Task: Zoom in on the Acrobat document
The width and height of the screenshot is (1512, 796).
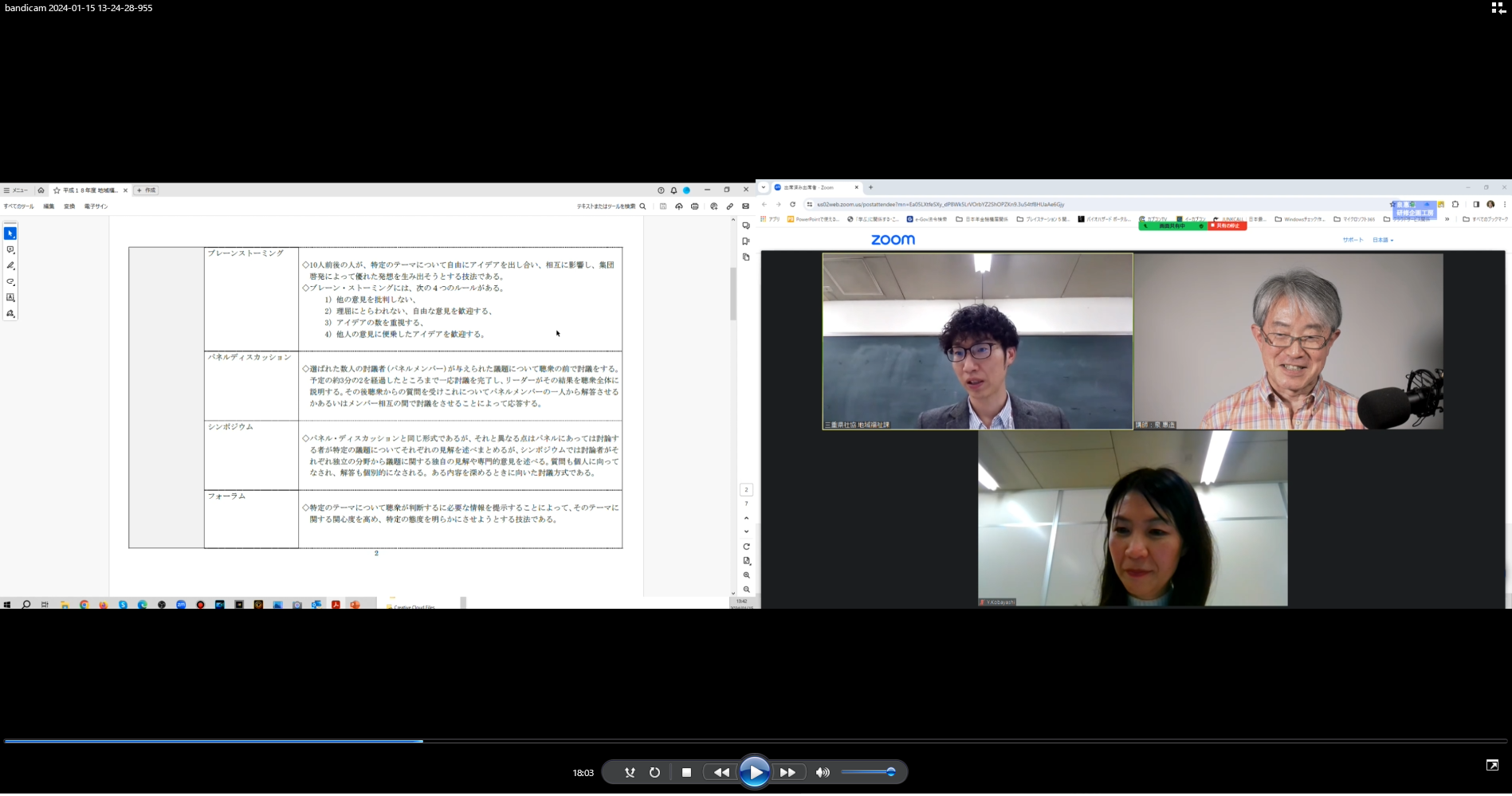Action: (x=746, y=575)
